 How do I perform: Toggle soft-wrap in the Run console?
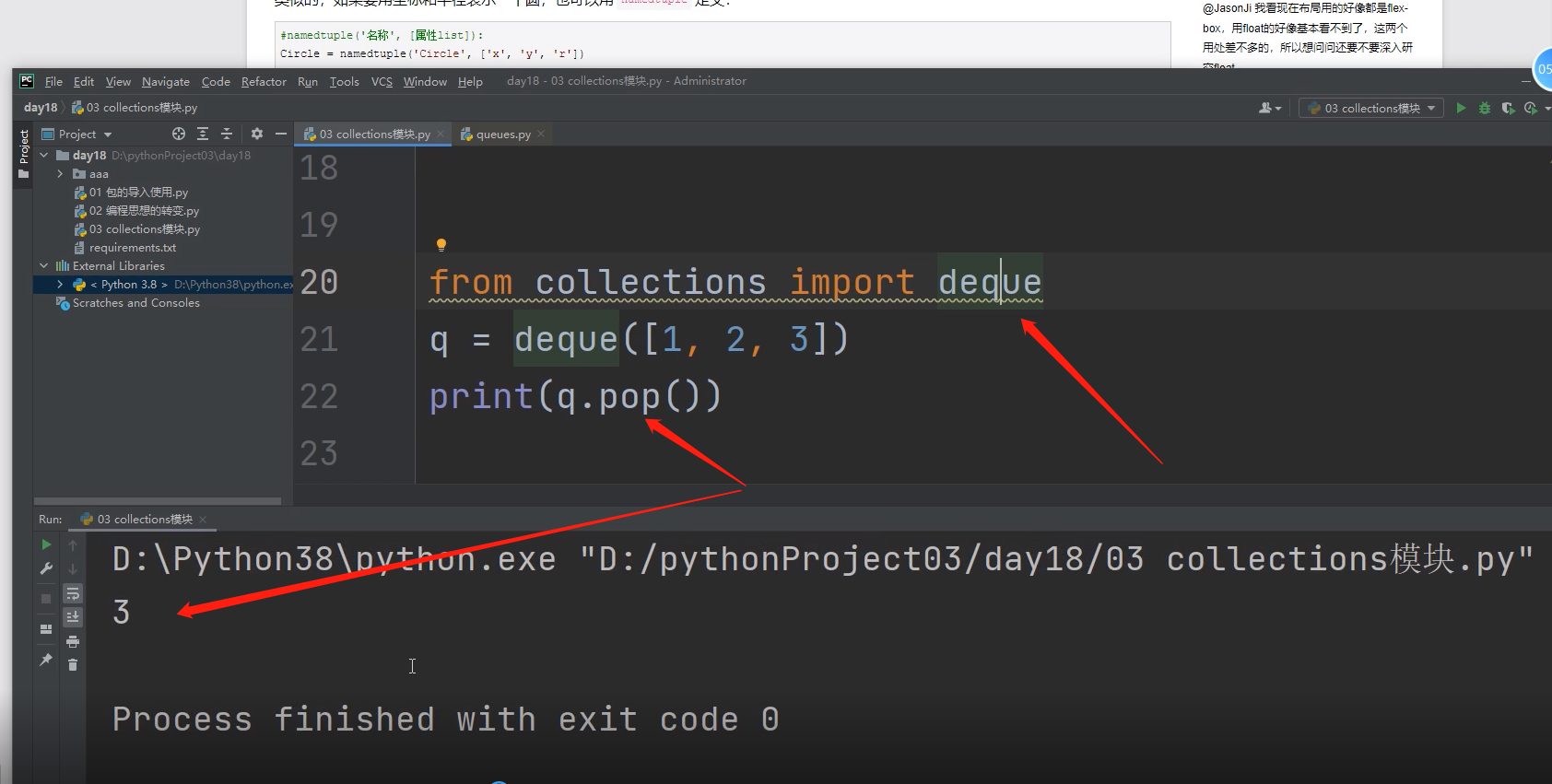point(73,593)
